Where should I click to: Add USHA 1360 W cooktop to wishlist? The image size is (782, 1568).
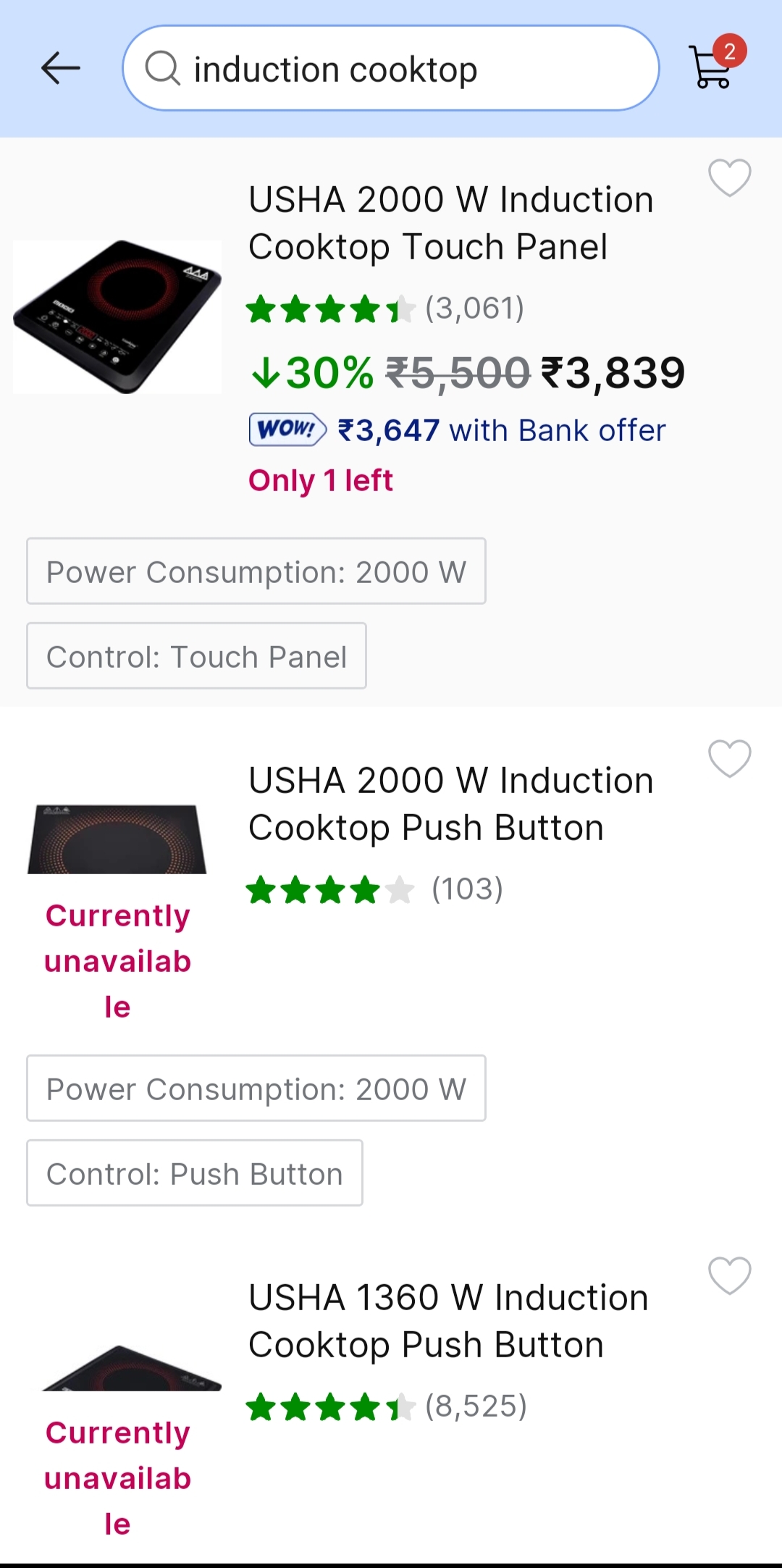point(729,1275)
